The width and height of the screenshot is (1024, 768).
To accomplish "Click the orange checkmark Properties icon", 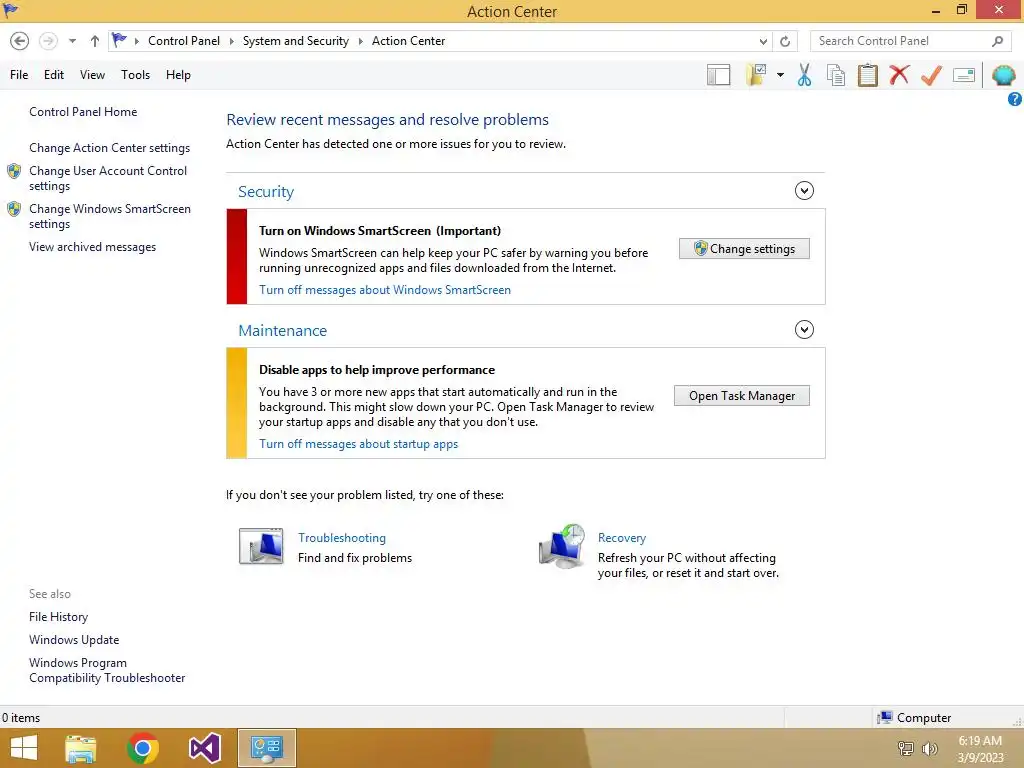I will [931, 75].
